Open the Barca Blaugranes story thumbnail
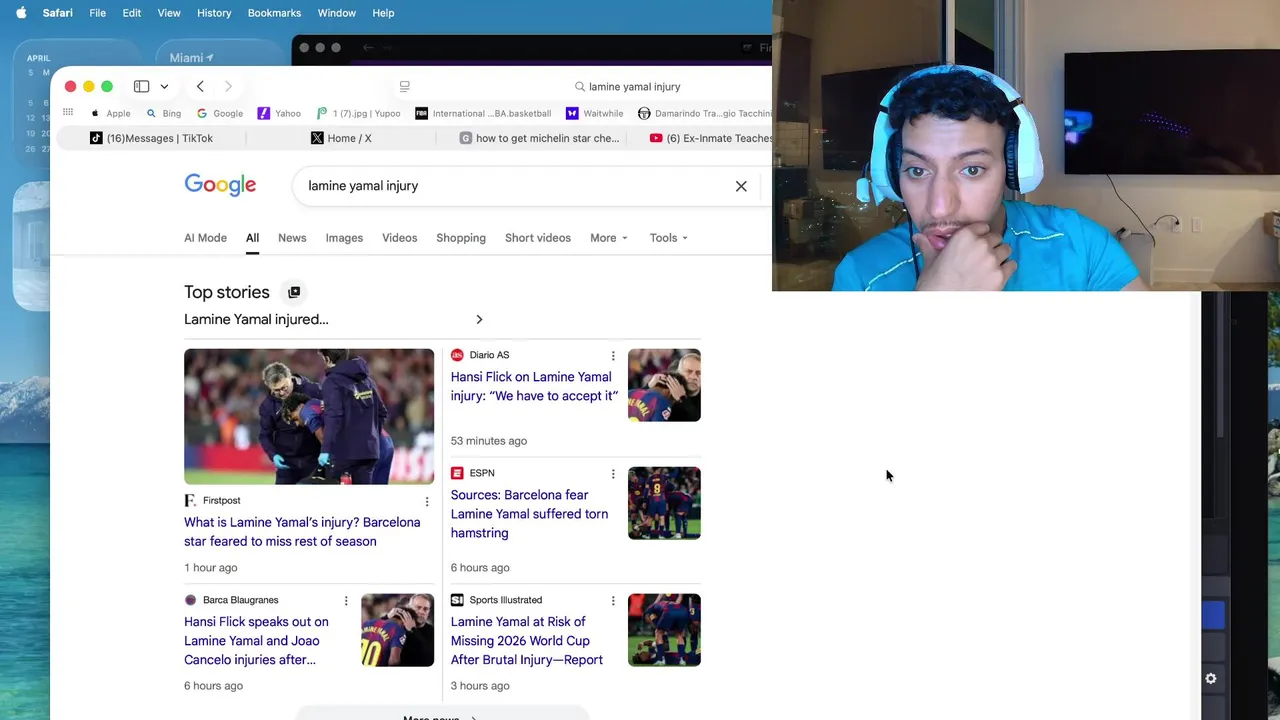The height and width of the screenshot is (720, 1280). tap(398, 630)
